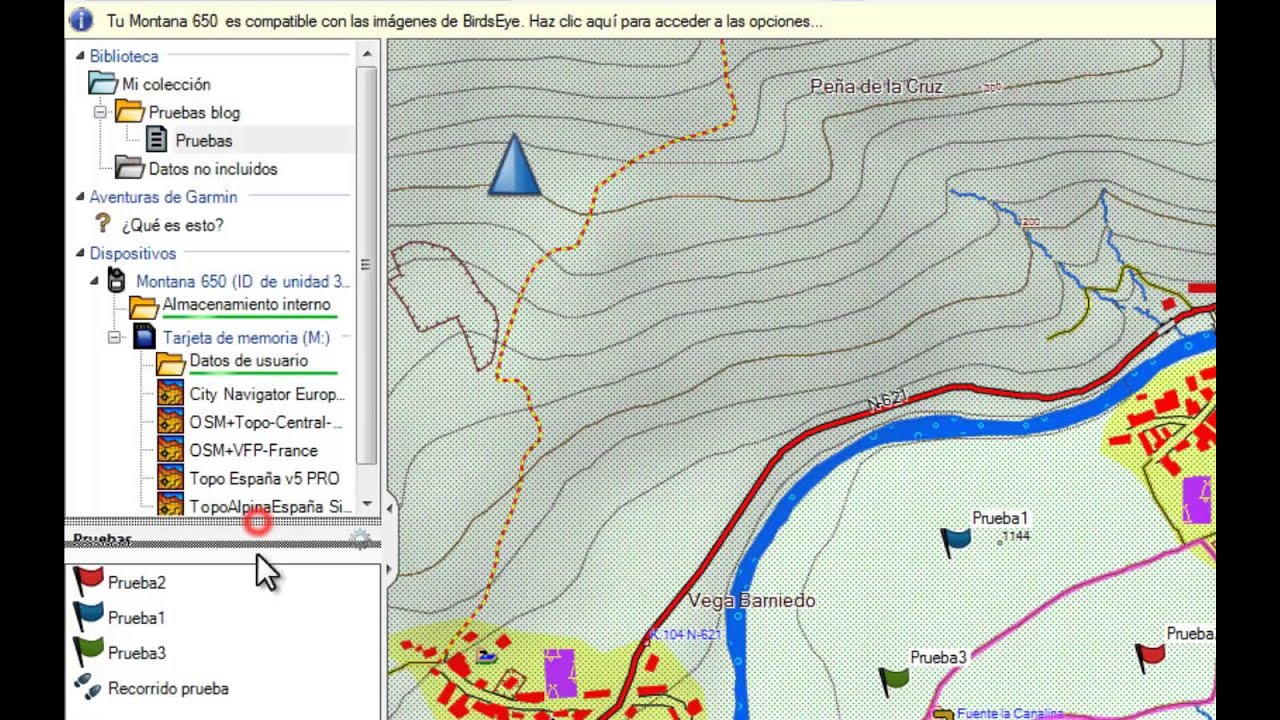Click Vega Barniedo map label
The height and width of the screenshot is (720, 1280).
pos(752,601)
